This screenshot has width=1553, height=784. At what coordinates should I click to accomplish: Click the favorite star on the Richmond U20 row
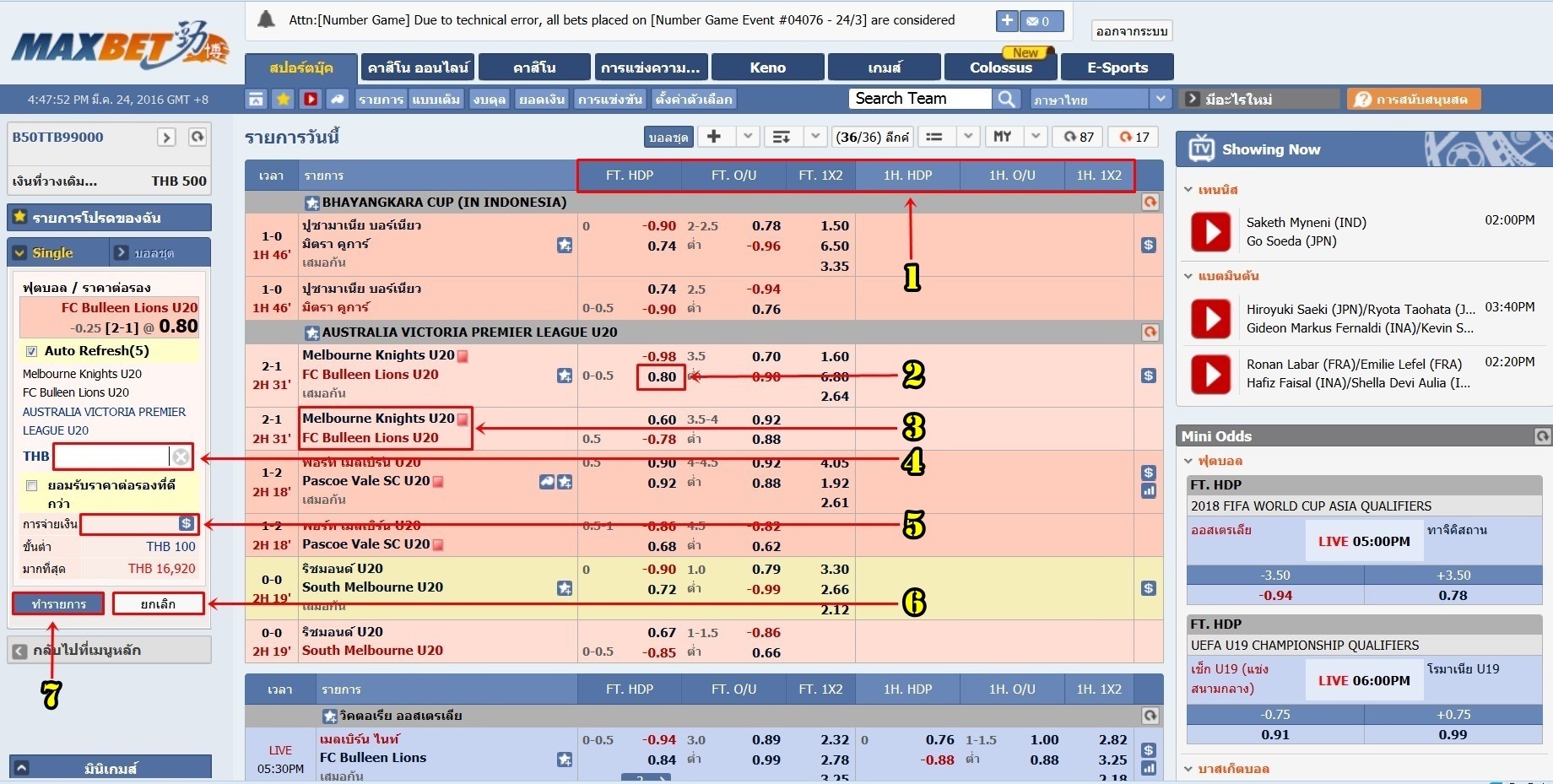(565, 588)
